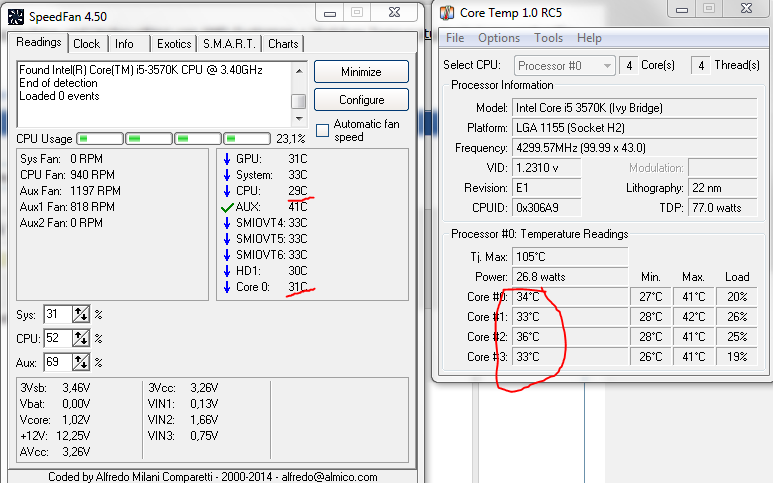The height and width of the screenshot is (483, 773).
Task: Open the Exotics tab
Action: 174,44
